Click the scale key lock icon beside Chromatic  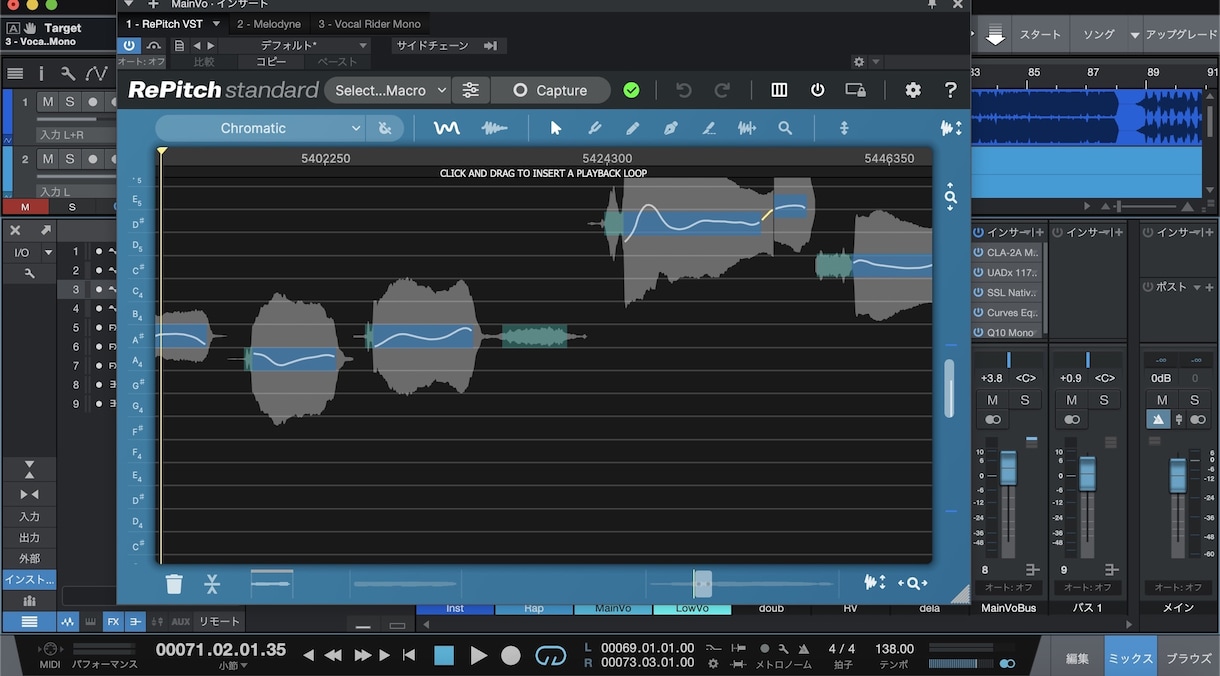tap(385, 128)
